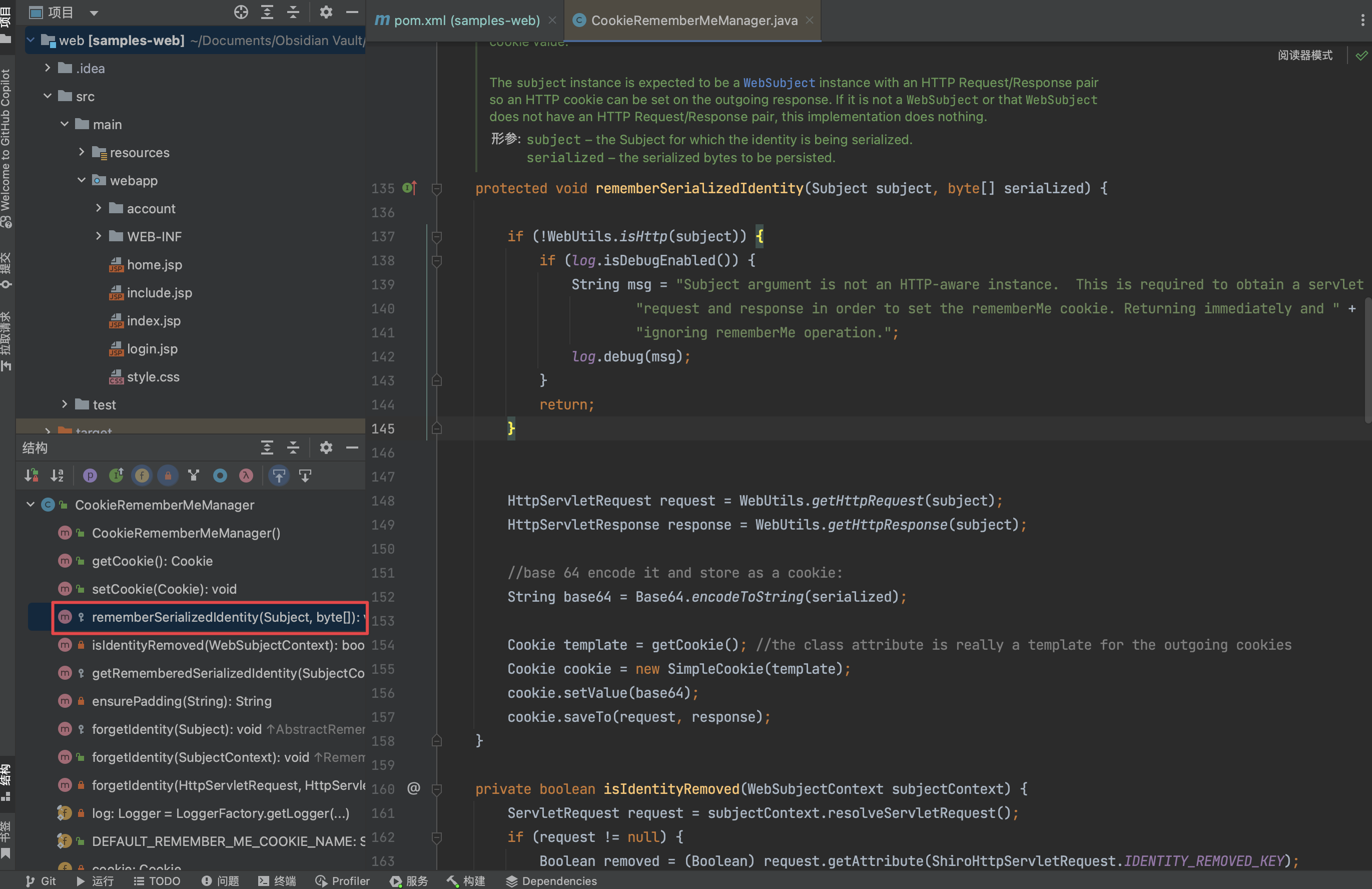
Task: Open 结构 panel settings gear
Action: point(326,448)
